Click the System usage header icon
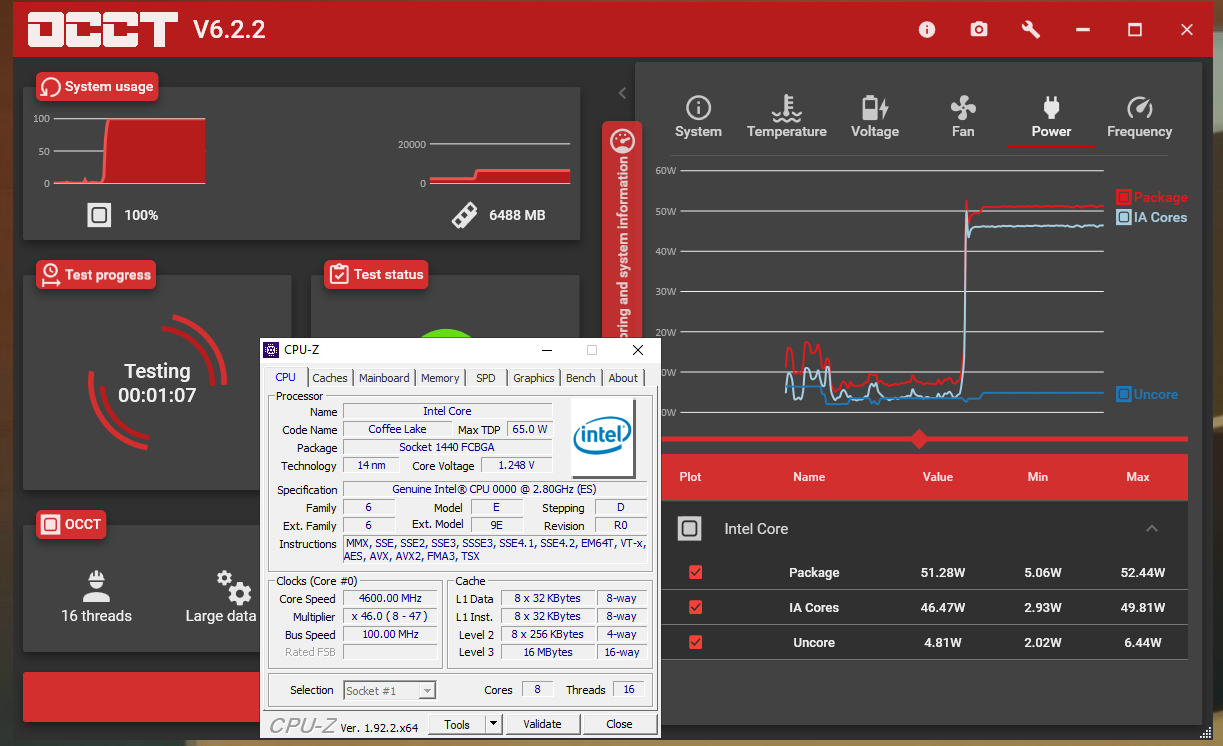The width and height of the screenshot is (1223, 746). click(50, 87)
